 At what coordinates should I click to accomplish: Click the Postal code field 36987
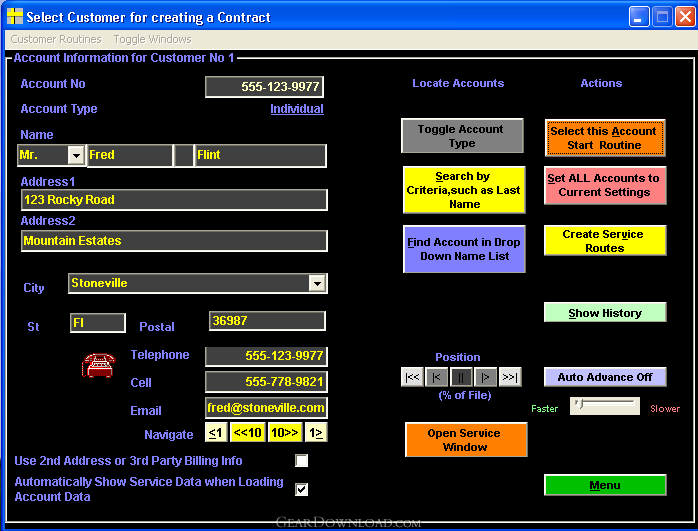(x=267, y=321)
